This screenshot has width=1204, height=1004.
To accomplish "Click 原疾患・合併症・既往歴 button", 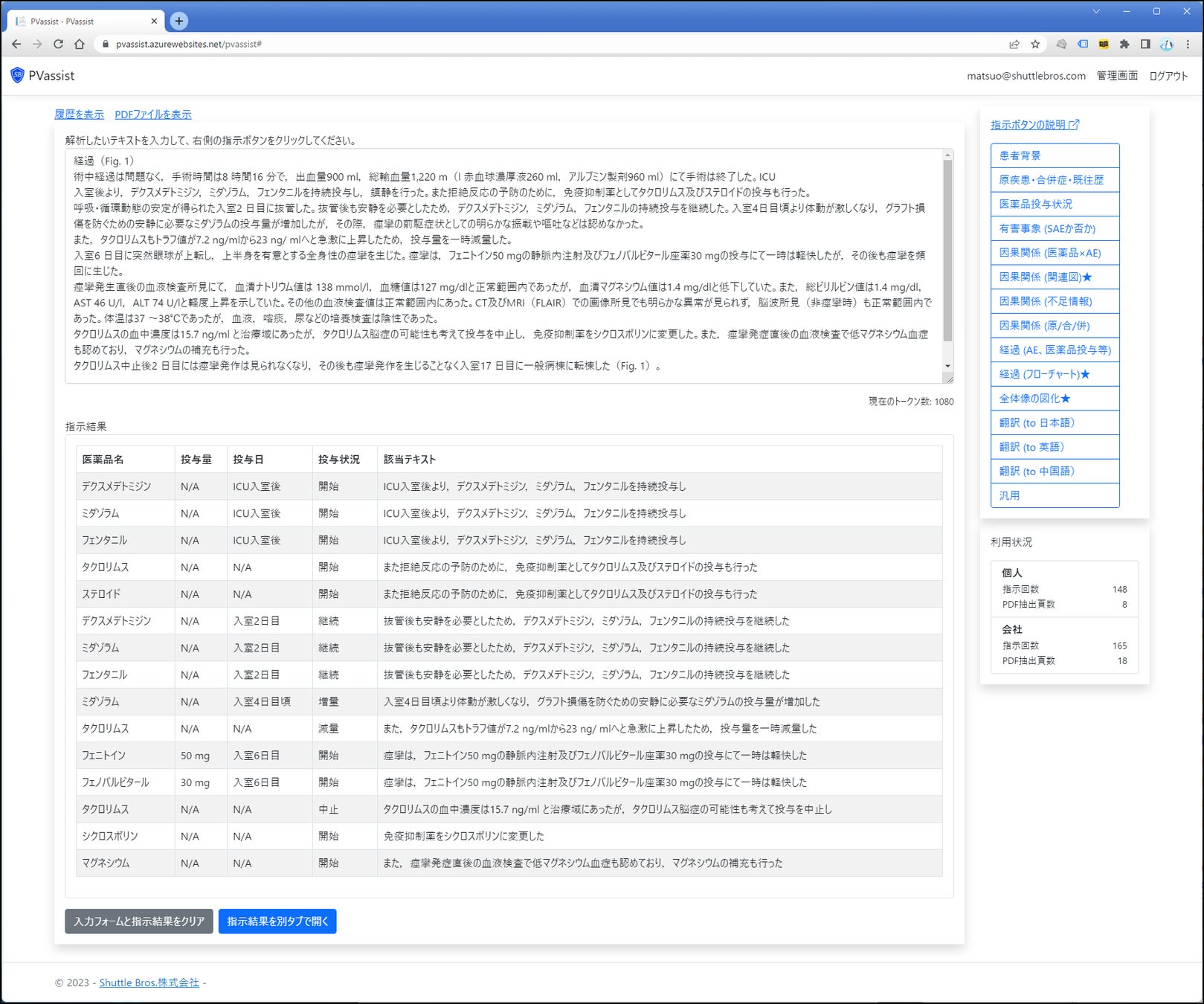I will click(1055, 180).
